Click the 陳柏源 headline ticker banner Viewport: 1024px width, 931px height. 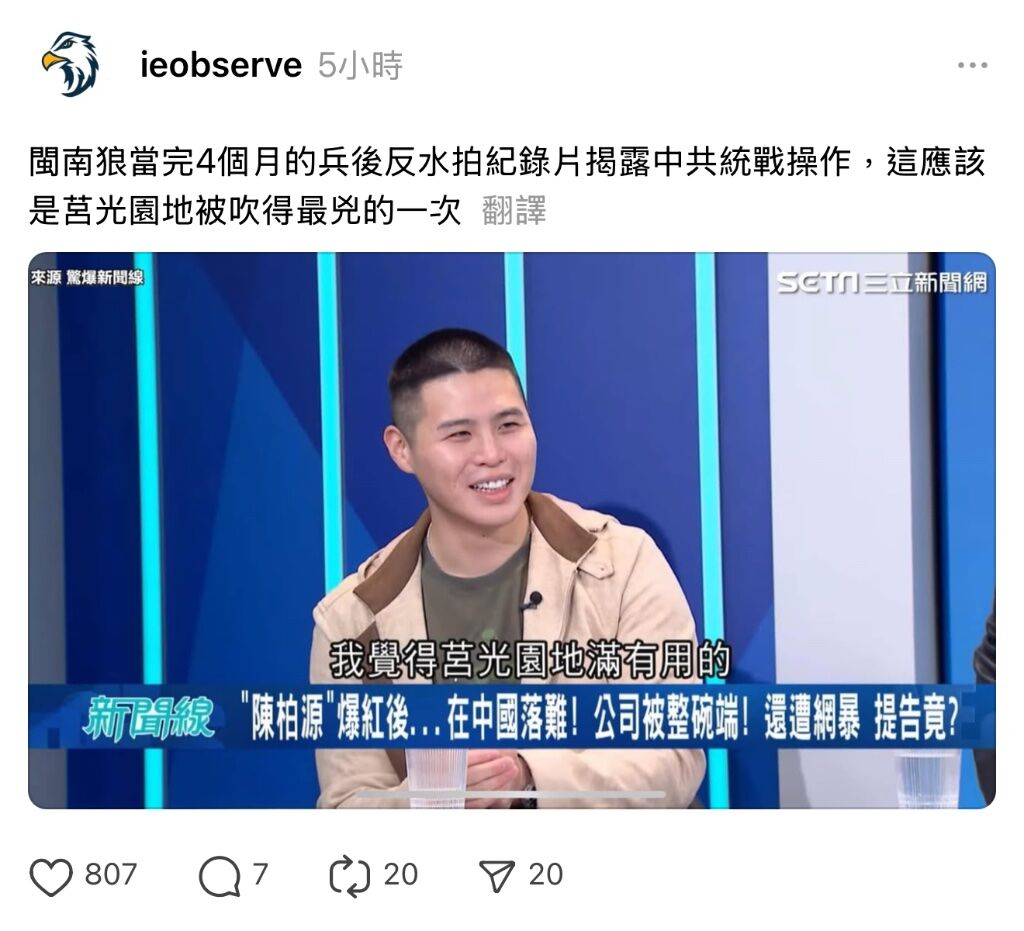tap(511, 716)
